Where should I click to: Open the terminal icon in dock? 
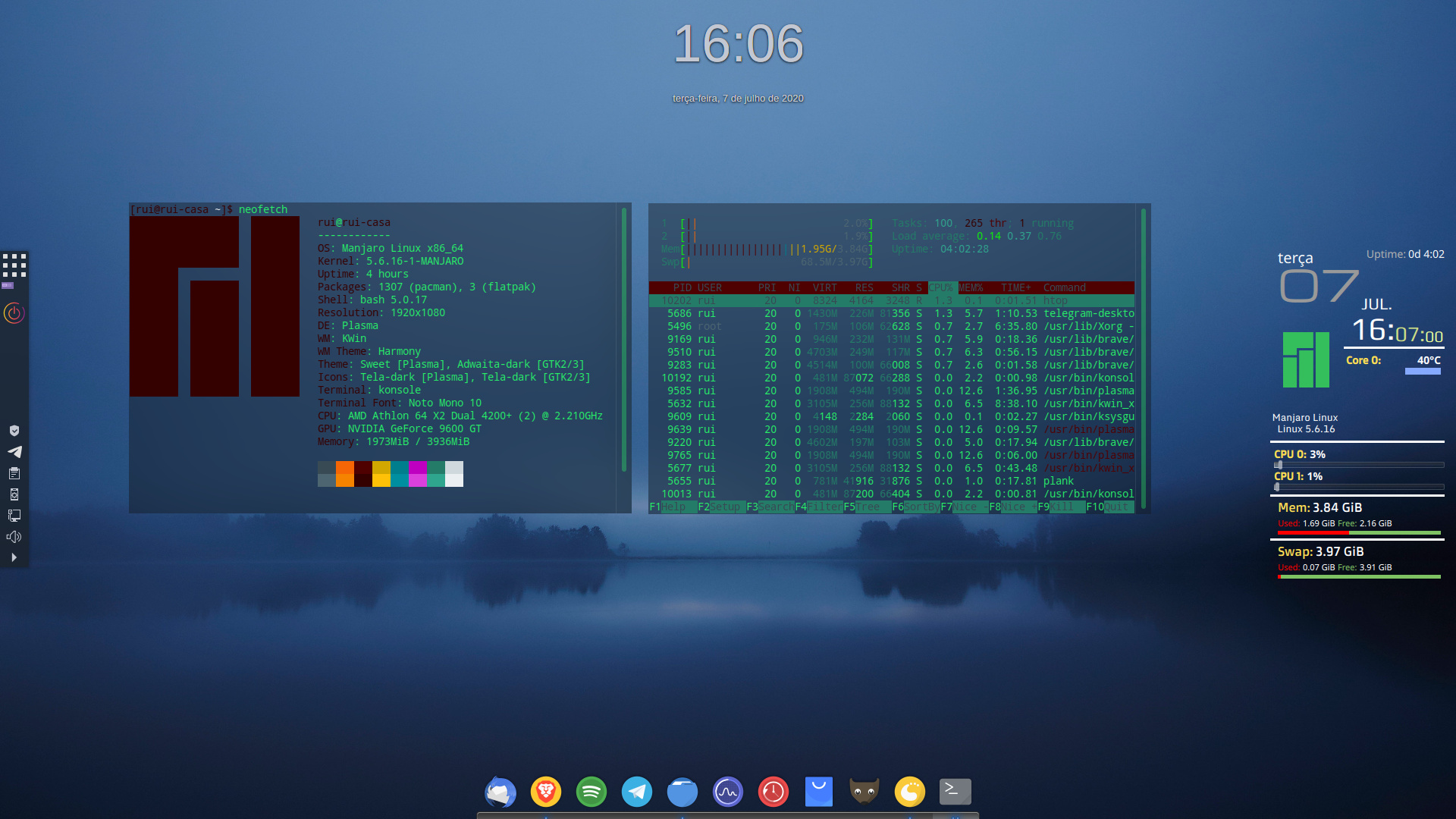(955, 792)
